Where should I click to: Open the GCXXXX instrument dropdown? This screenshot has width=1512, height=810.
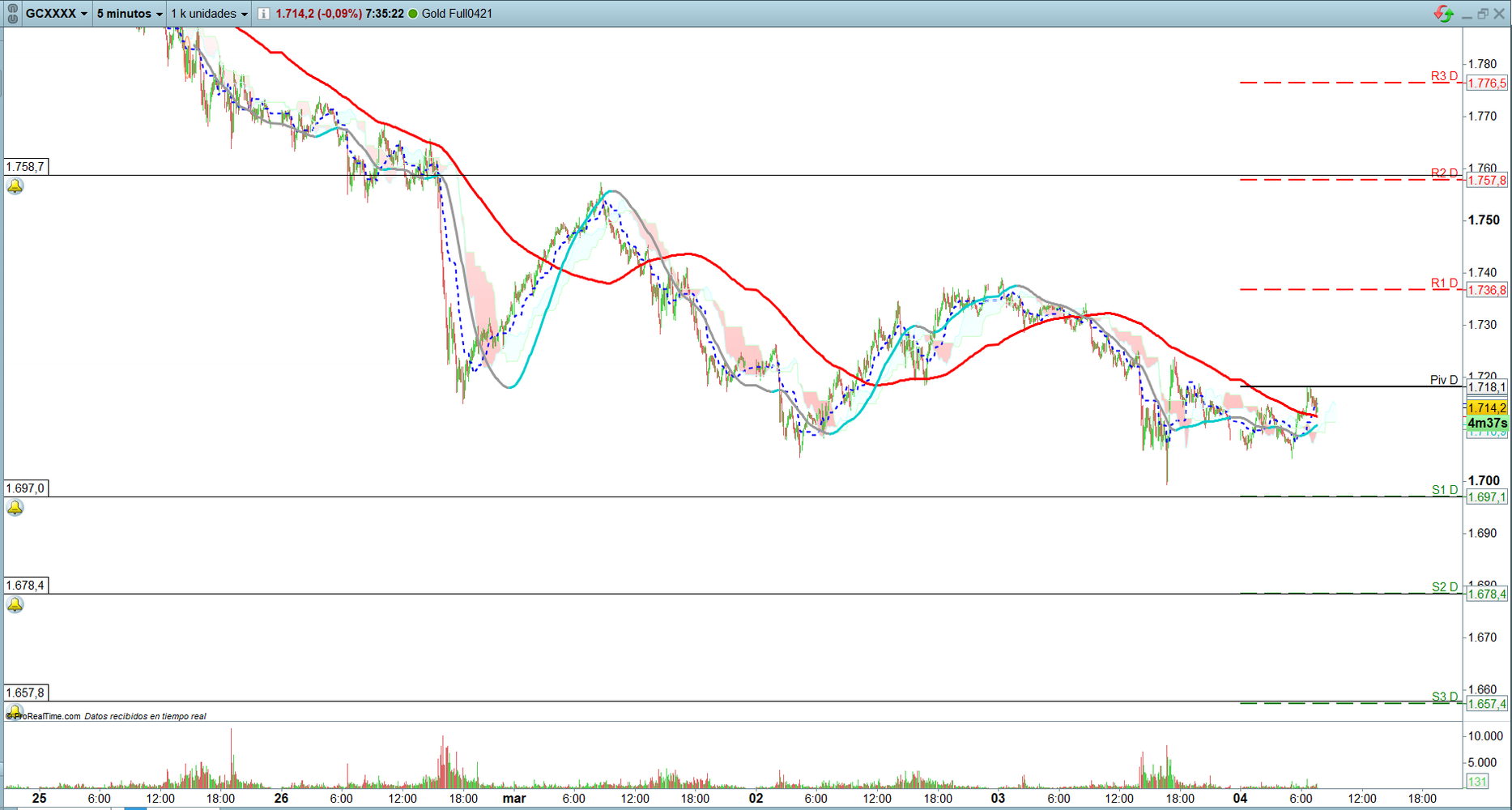pyautogui.click(x=56, y=14)
